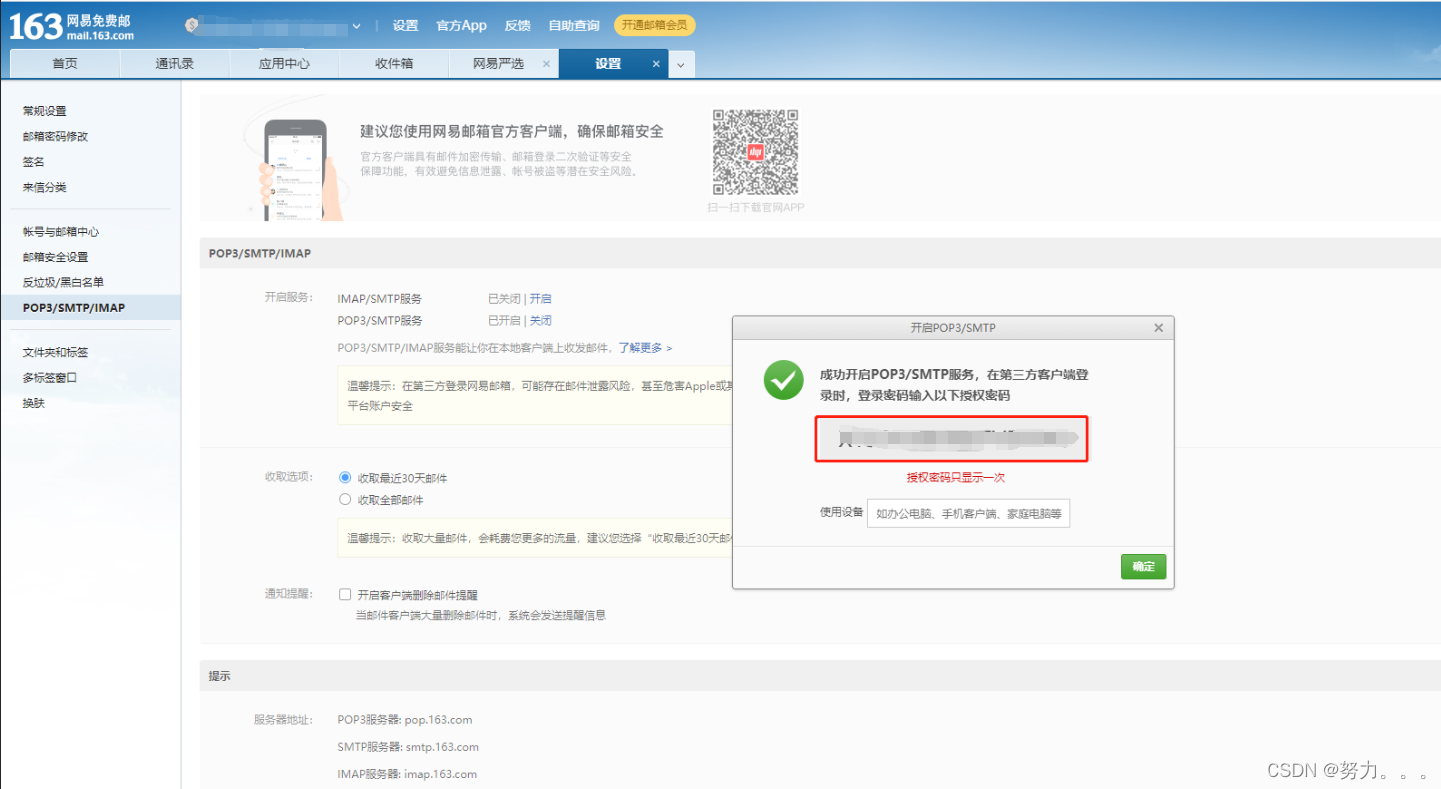This screenshot has width=1441, height=789.
Task: Expand the tab list dropdown chevron
Action: 681,64
